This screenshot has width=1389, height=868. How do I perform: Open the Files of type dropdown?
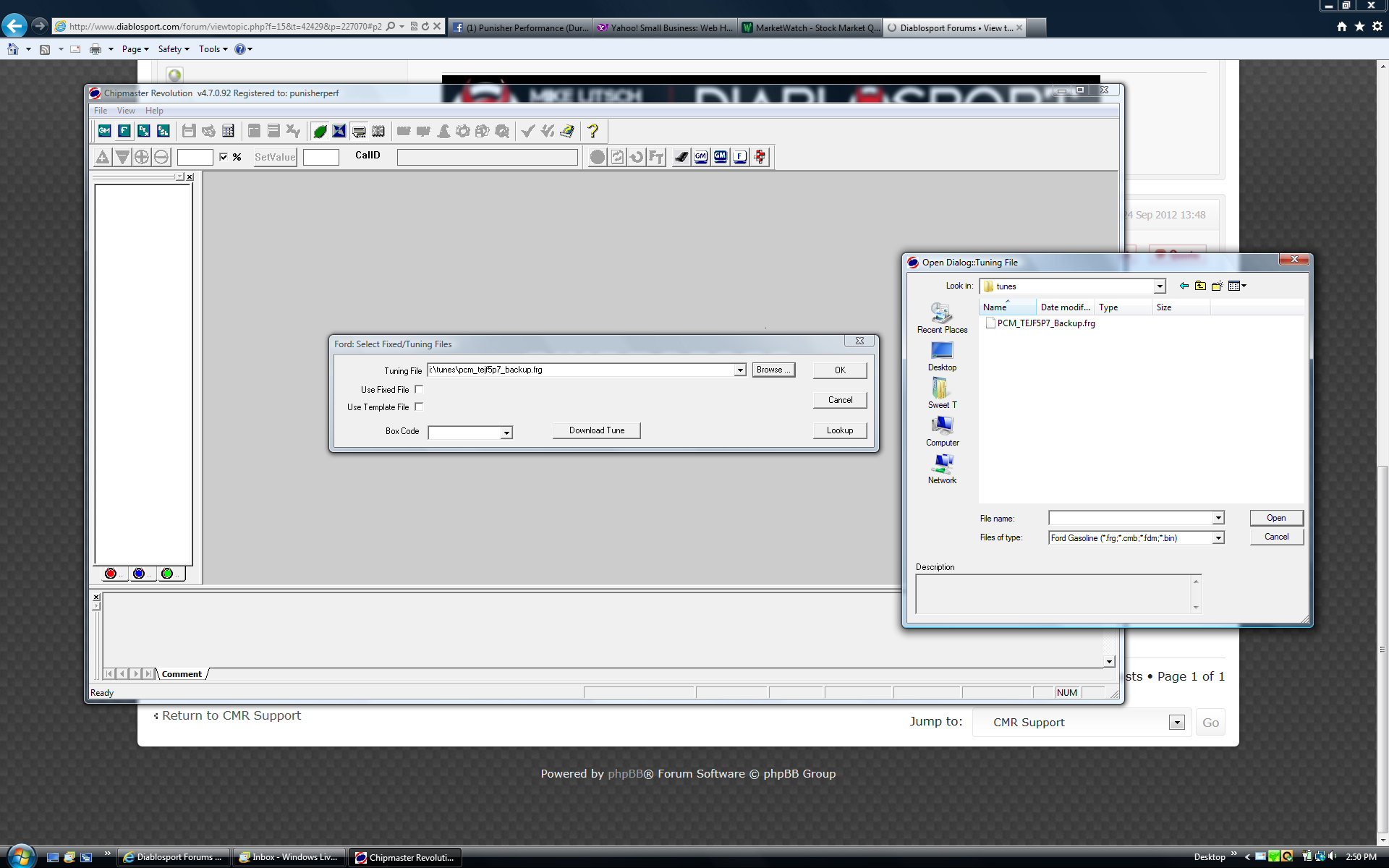pos(1218,538)
